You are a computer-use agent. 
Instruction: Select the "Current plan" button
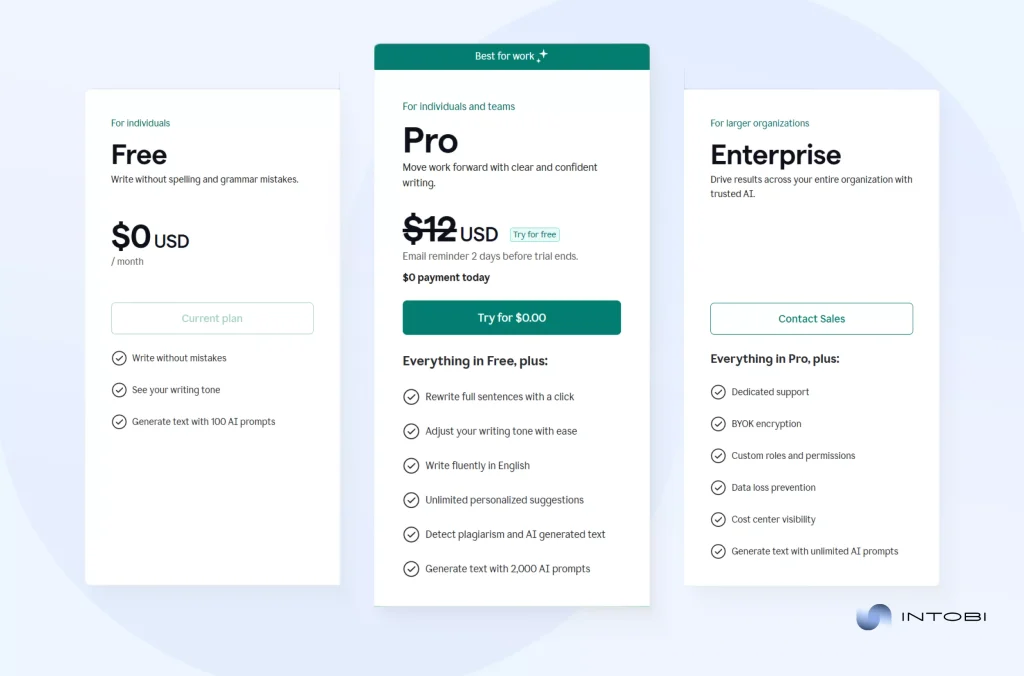tap(212, 318)
